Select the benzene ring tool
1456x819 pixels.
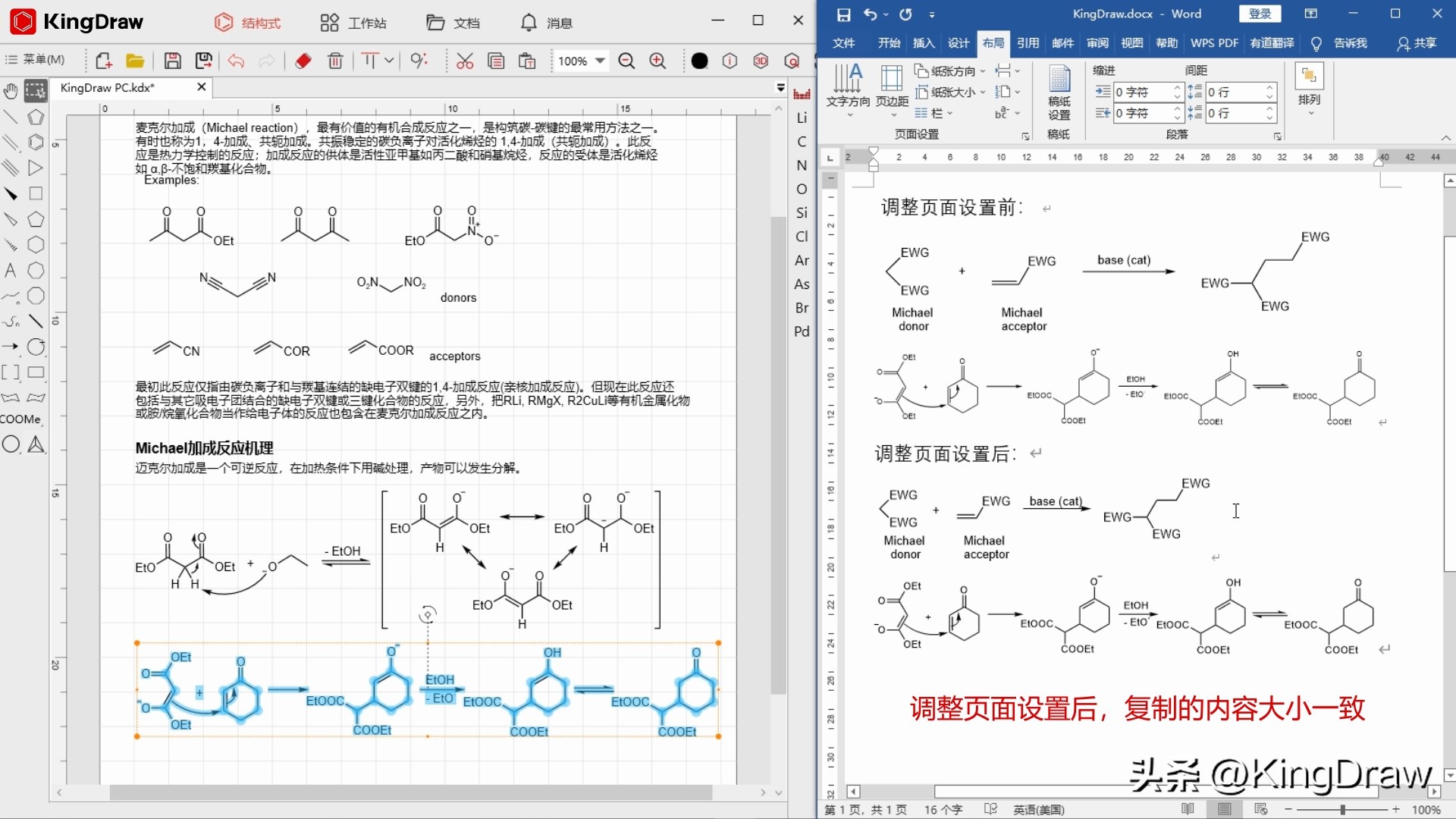pyautogui.click(x=36, y=143)
